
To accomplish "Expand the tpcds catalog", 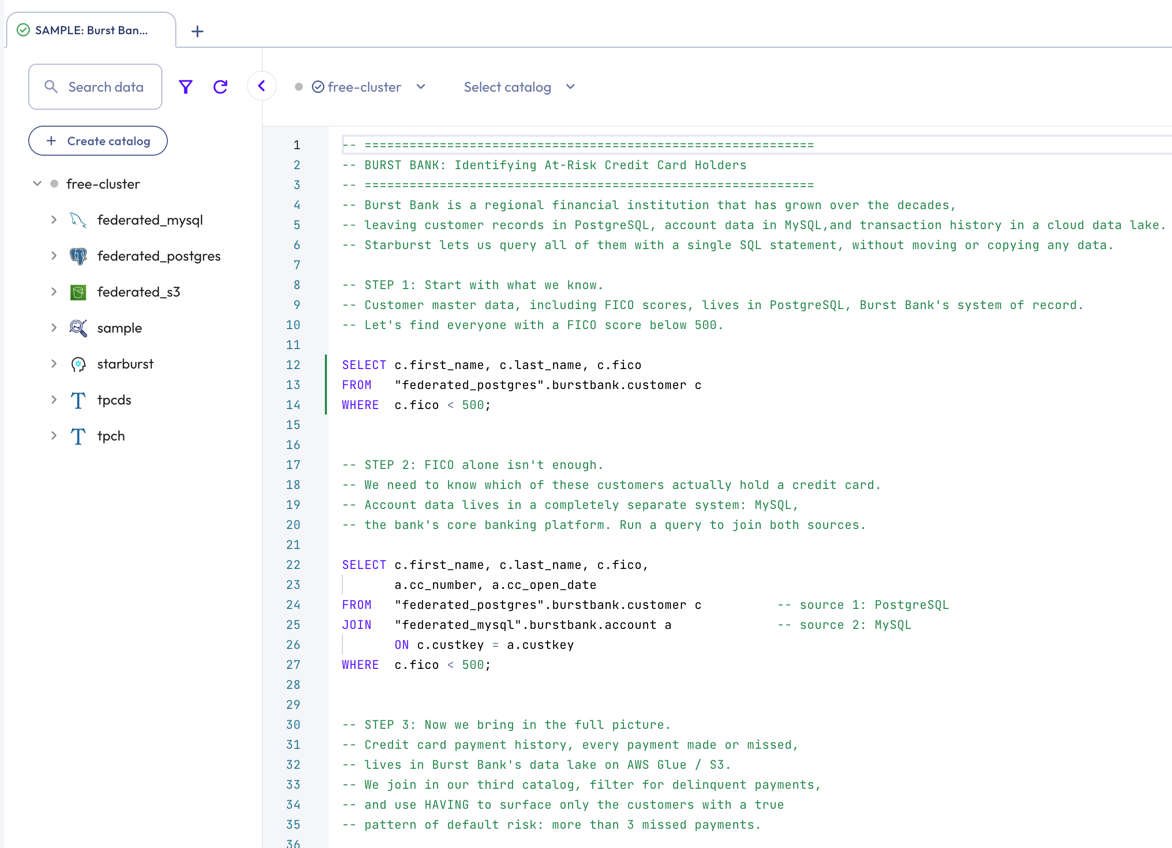I will point(54,400).
